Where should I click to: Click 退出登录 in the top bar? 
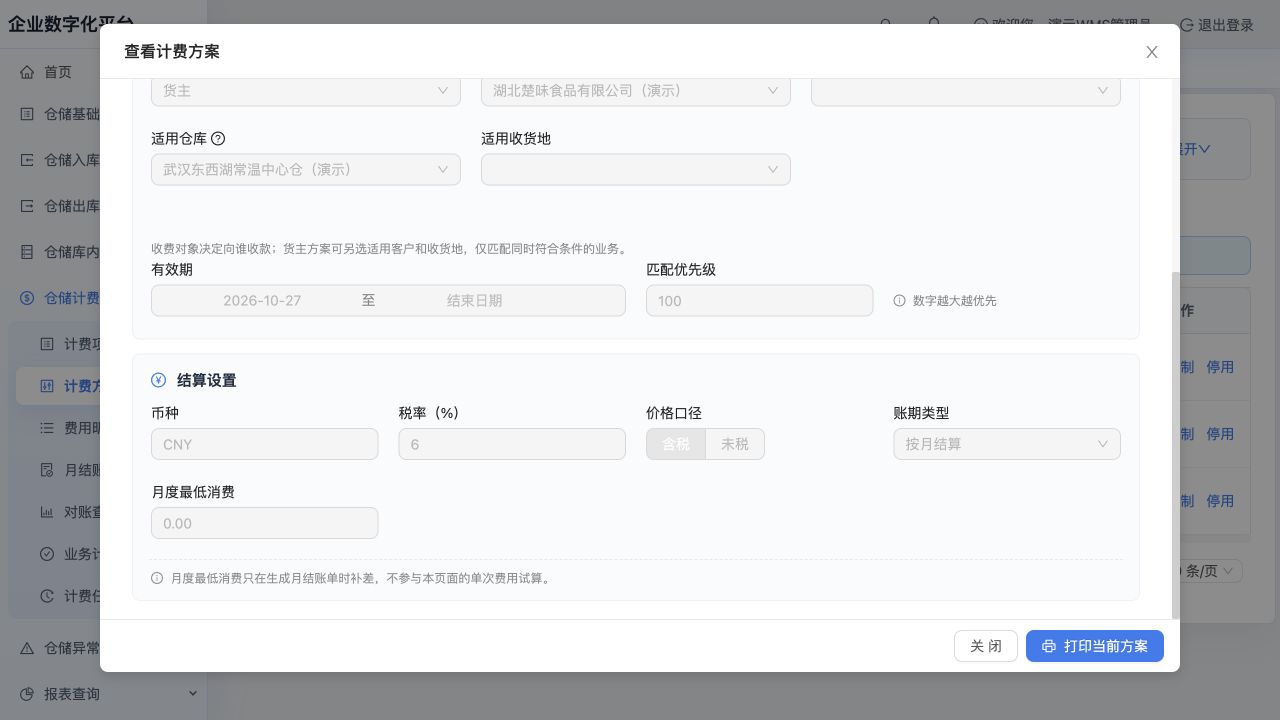coord(1216,25)
